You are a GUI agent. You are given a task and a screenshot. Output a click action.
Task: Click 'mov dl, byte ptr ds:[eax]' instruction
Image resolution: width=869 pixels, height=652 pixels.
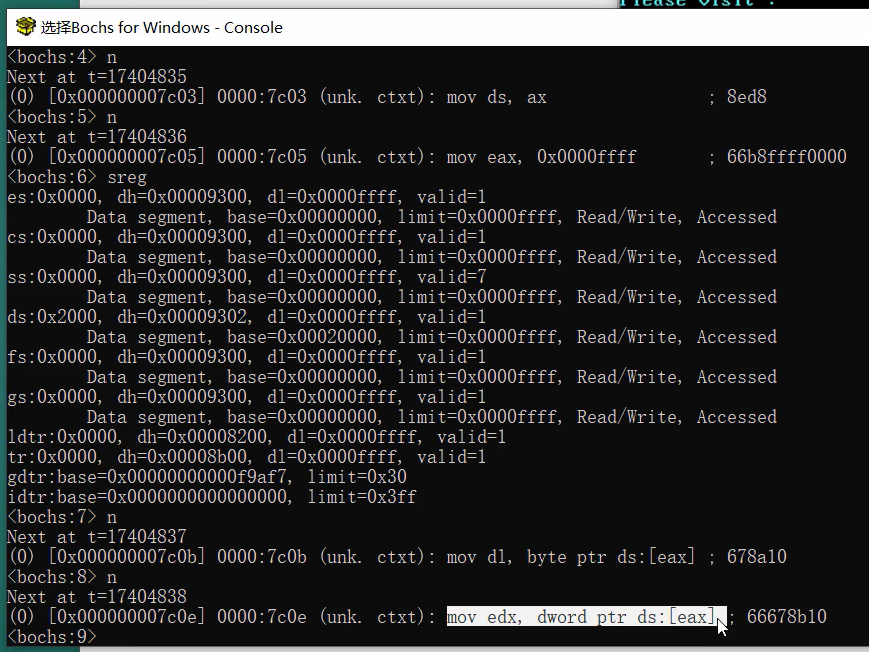click(571, 557)
